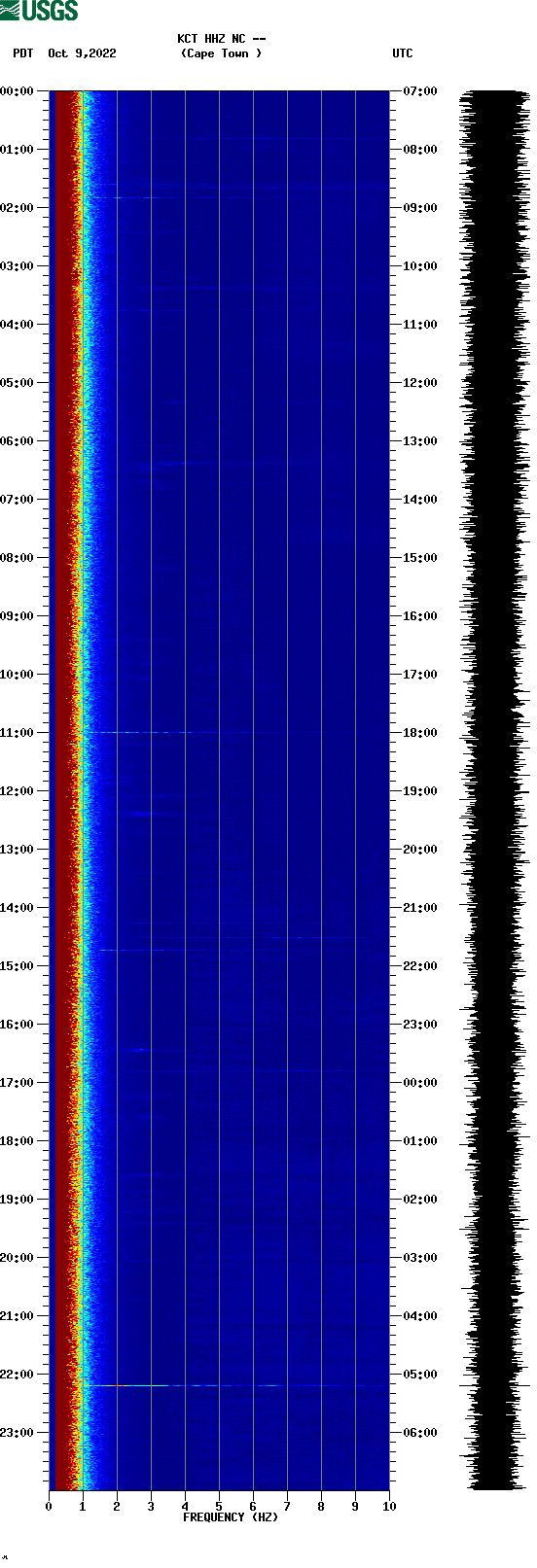Image resolution: width=537 pixels, height=1568 pixels.
Task: Click UTC time label '00:00'
Action: click(x=420, y=1083)
